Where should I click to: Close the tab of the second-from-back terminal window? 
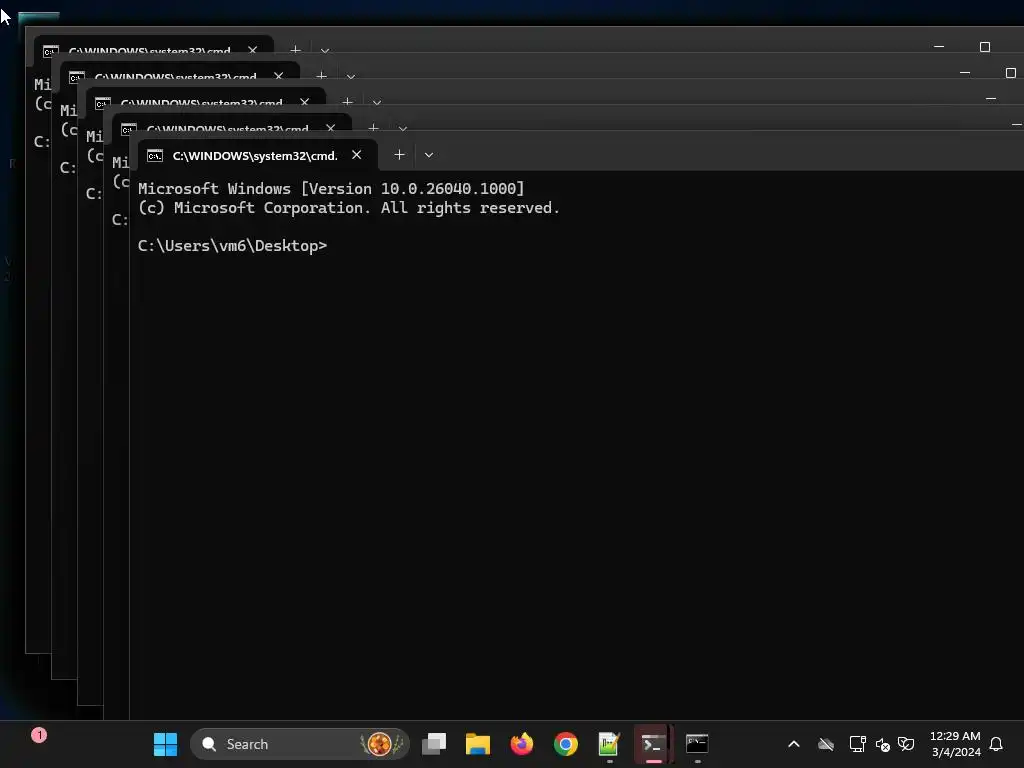pyautogui.click(x=279, y=76)
